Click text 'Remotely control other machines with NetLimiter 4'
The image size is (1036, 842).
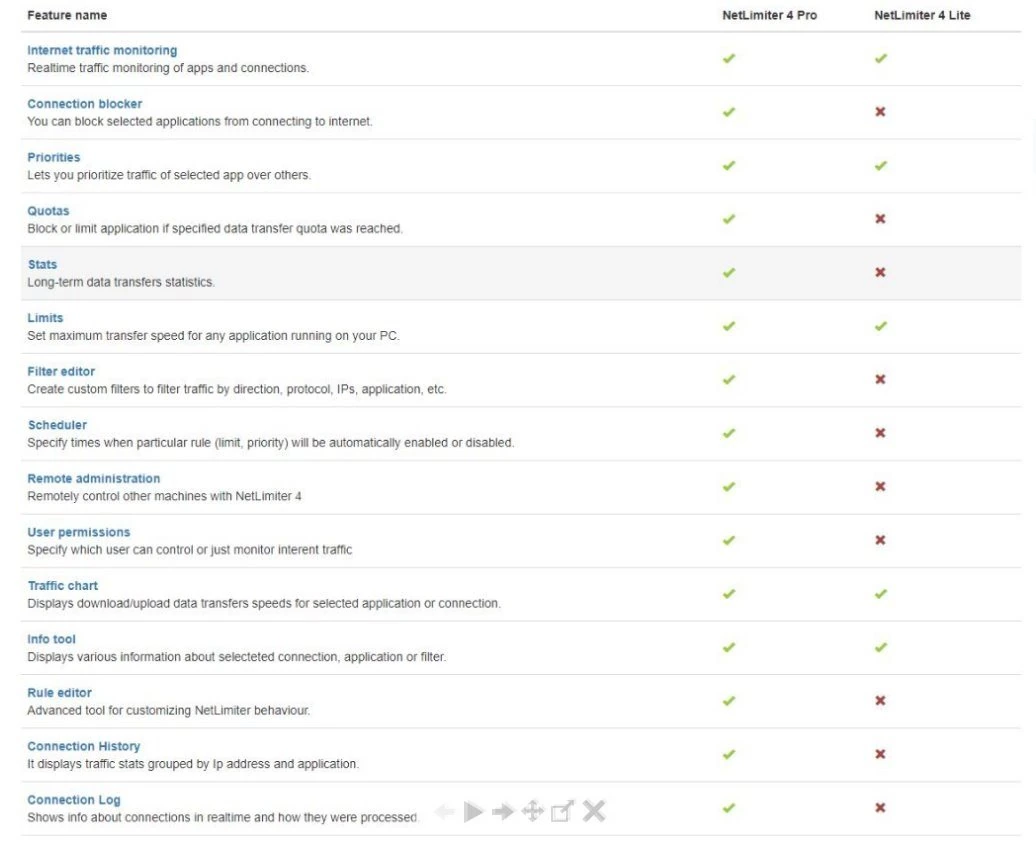[x=165, y=496]
